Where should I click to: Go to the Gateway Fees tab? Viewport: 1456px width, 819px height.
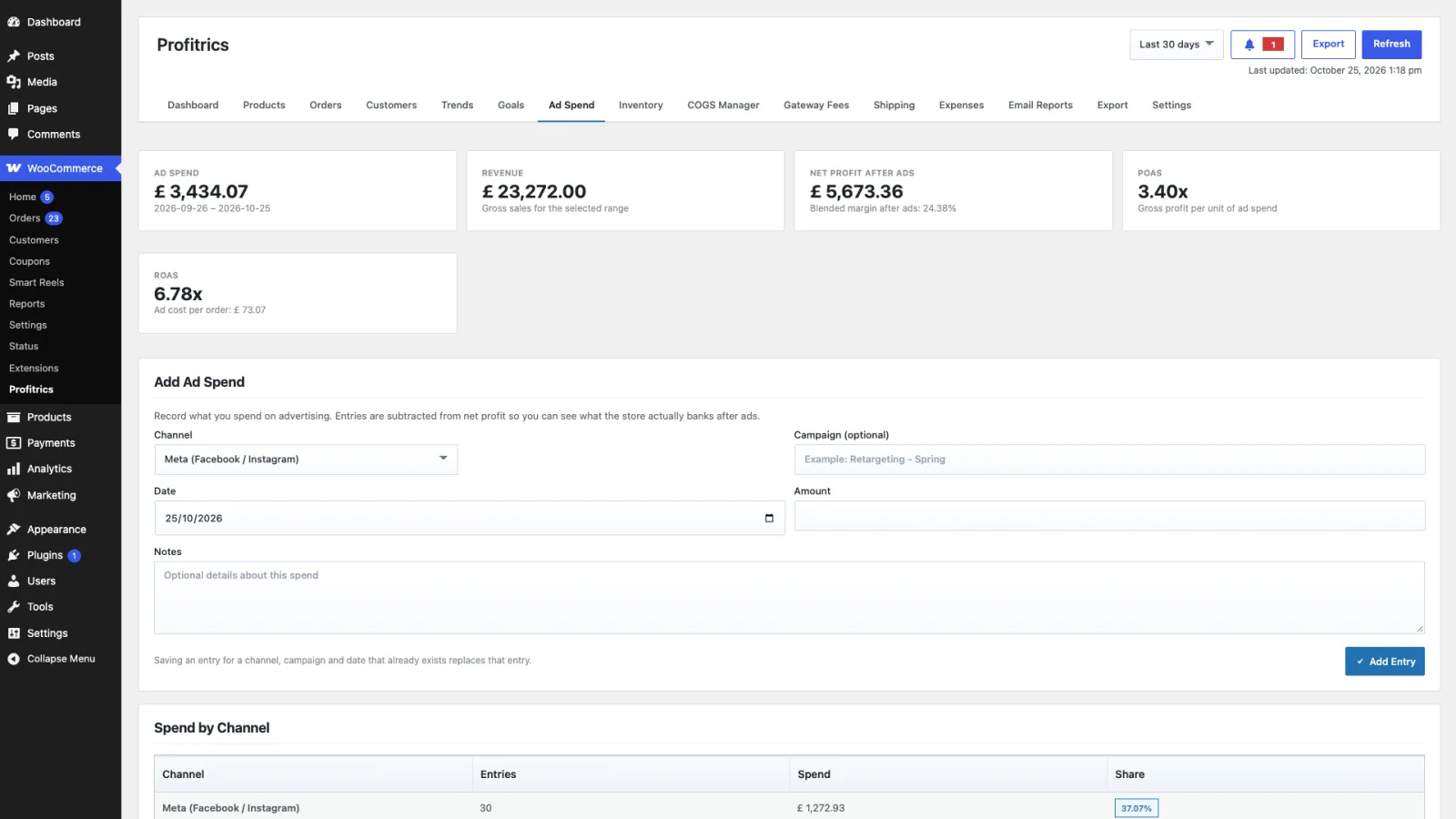click(816, 106)
